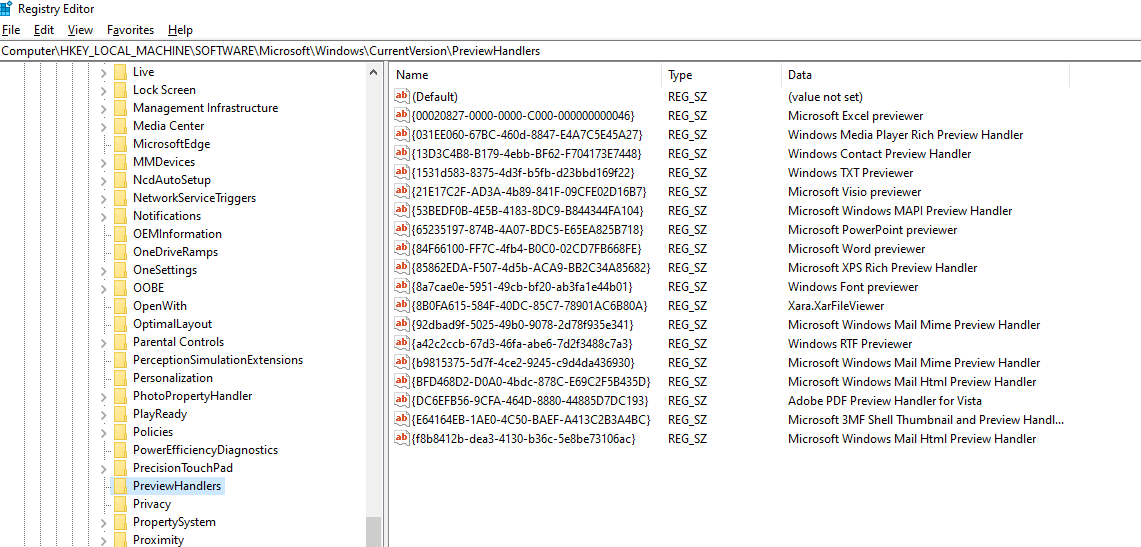
Task: Open the File menu
Action: coord(11,30)
